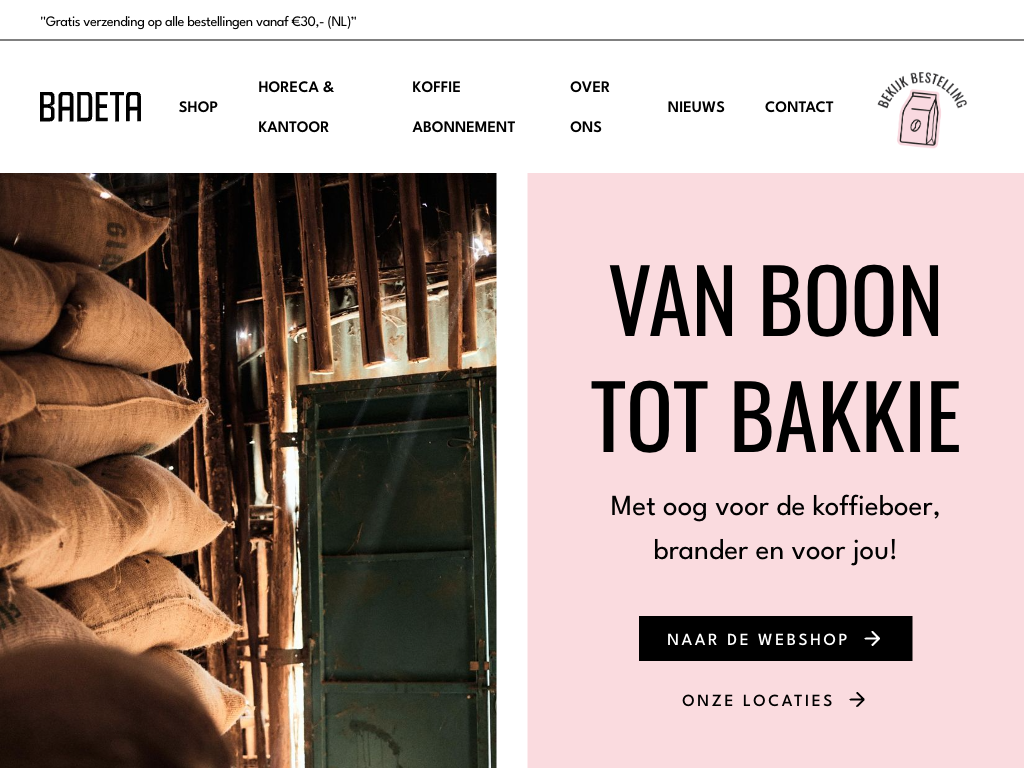Click the Van Boon Tot Bakkie heading
Image resolution: width=1024 pixels, height=768 pixels.
(775, 358)
